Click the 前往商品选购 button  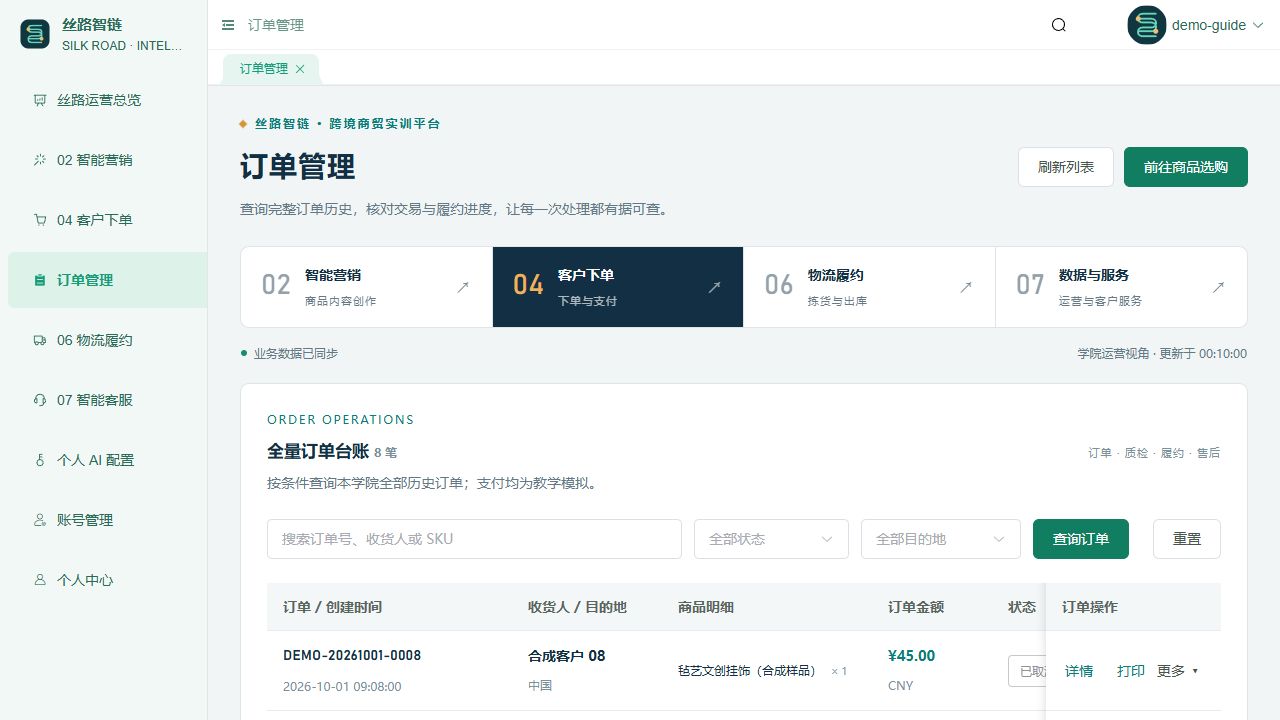coord(1186,167)
